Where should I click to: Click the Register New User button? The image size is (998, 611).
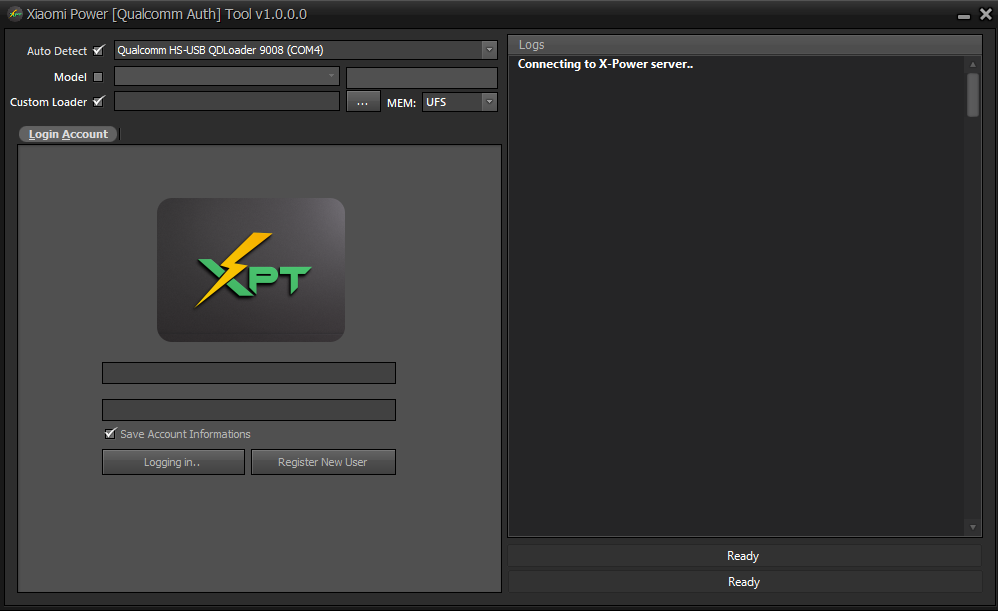(323, 462)
